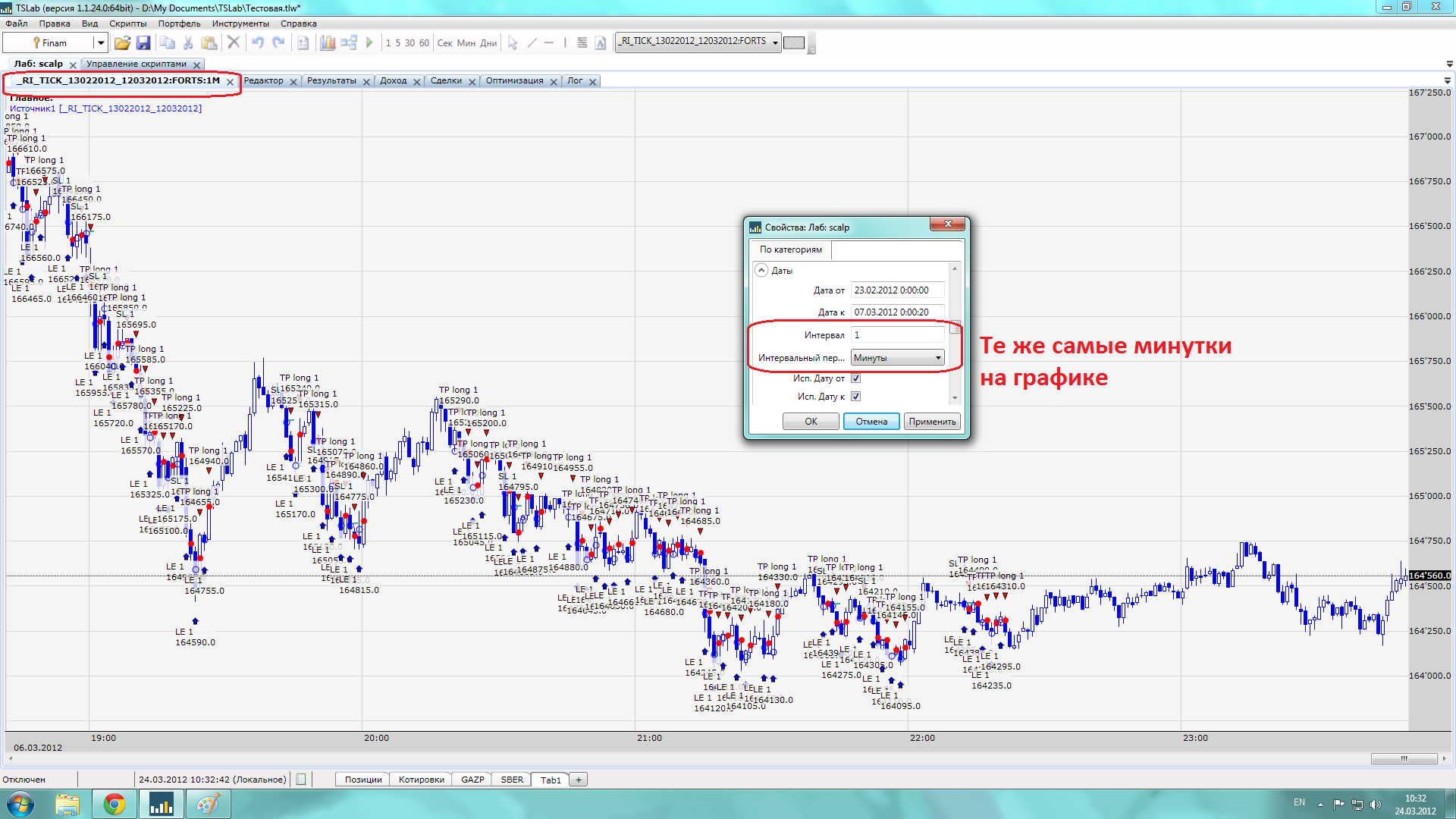Screen dimensions: 1456x819
Task: Collapse the 'Даты' section expander
Action: click(x=761, y=271)
